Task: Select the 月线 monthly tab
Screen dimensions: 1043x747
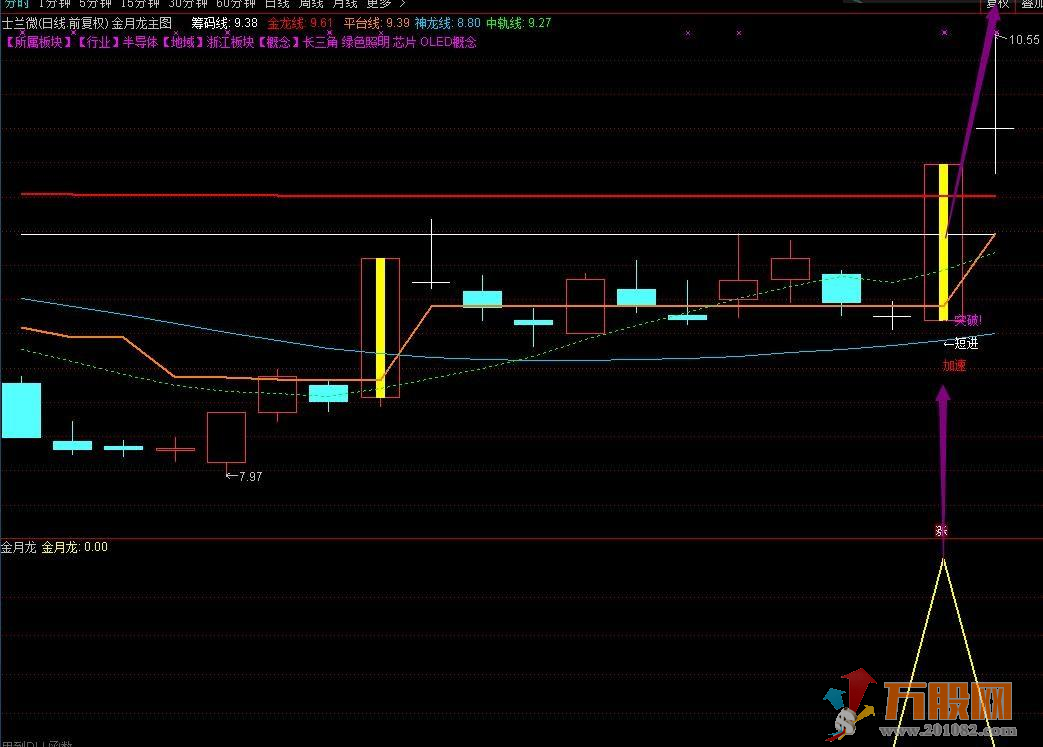Action: [345, 4]
